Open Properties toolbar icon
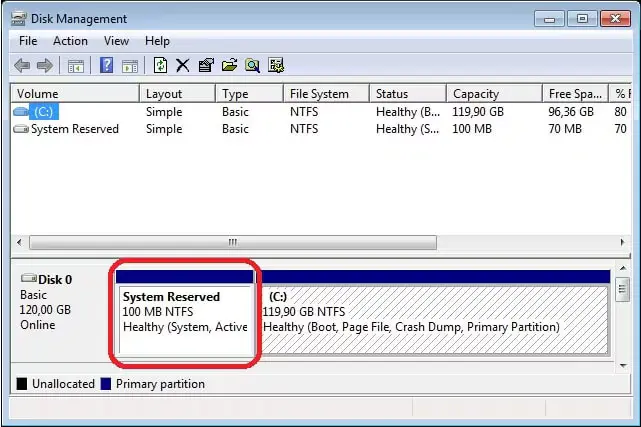The image size is (641, 427). (206, 65)
